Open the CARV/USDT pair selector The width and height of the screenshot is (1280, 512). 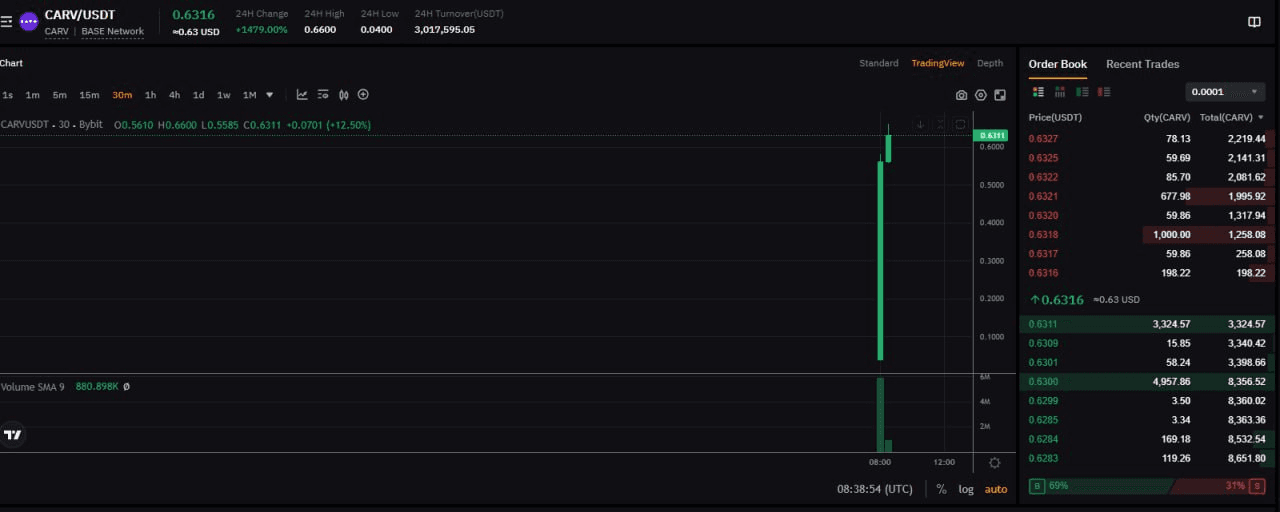80,14
